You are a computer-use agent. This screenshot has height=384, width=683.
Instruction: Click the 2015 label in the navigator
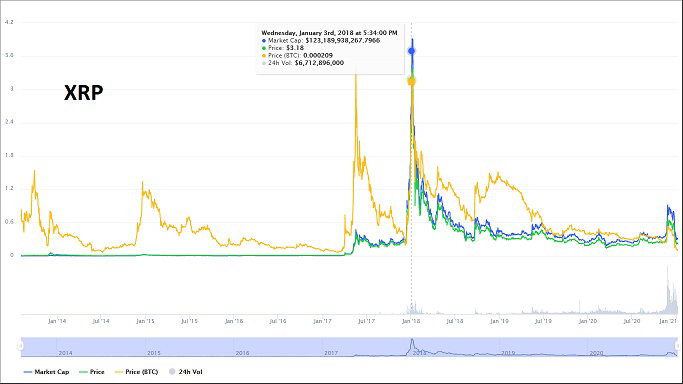click(x=154, y=353)
